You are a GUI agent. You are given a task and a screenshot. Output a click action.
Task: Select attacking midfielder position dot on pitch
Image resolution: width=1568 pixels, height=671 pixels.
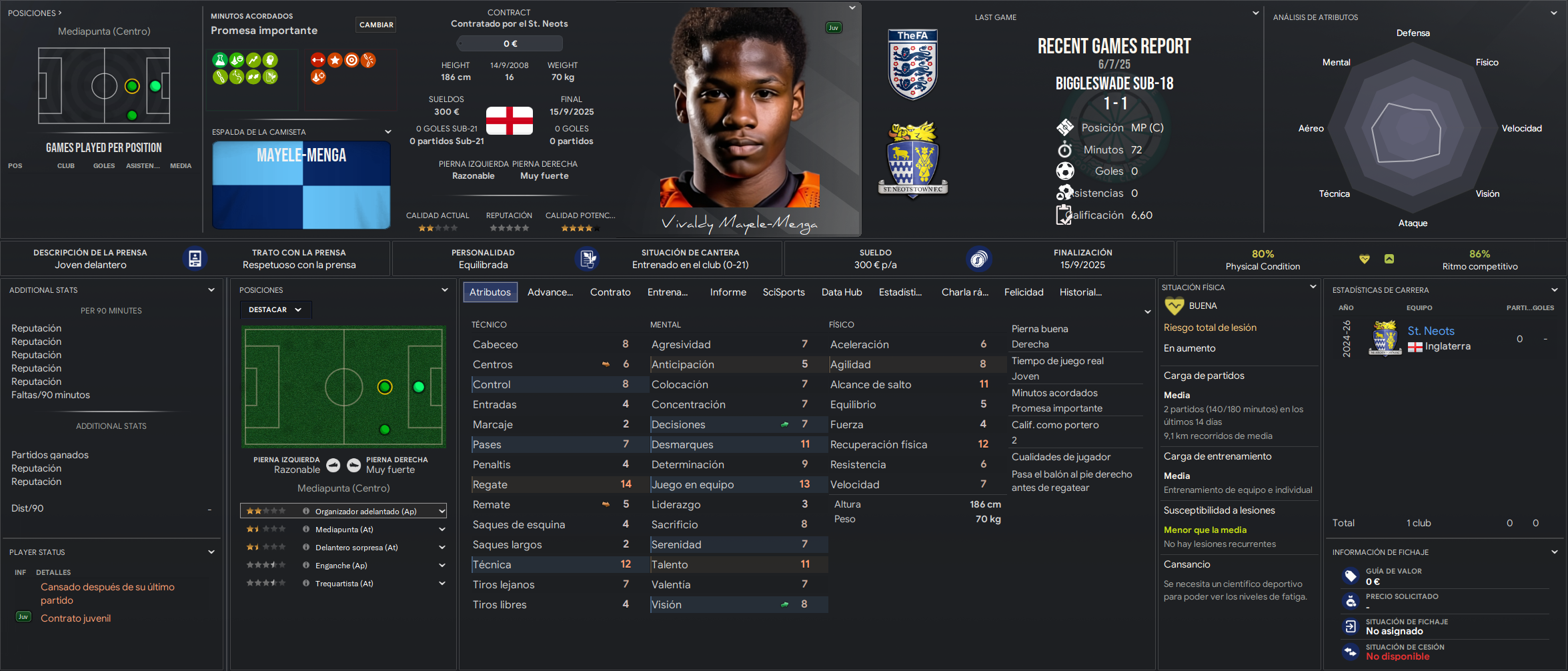pyautogui.click(x=385, y=387)
